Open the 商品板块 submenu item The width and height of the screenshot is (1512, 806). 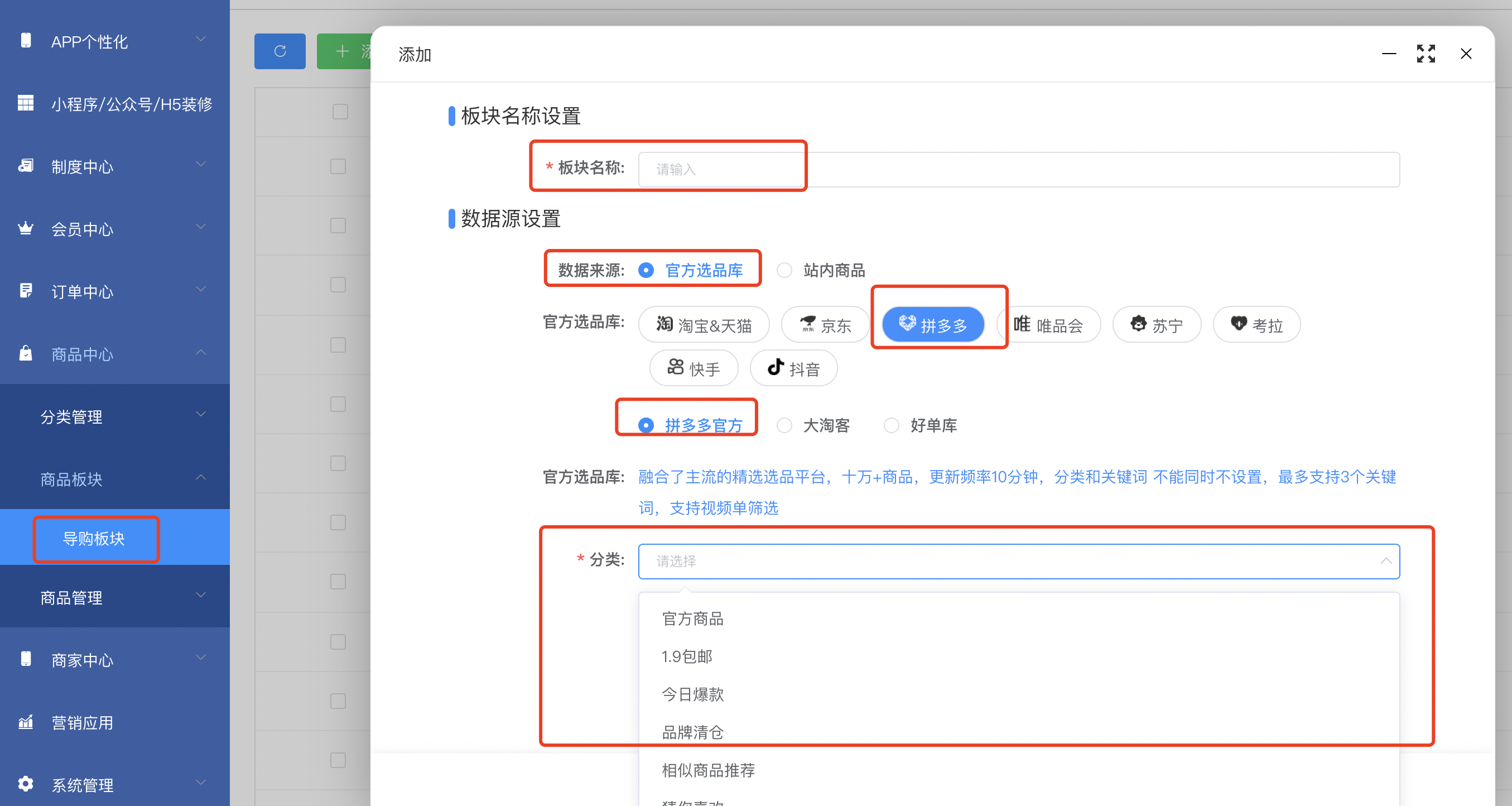115,479
